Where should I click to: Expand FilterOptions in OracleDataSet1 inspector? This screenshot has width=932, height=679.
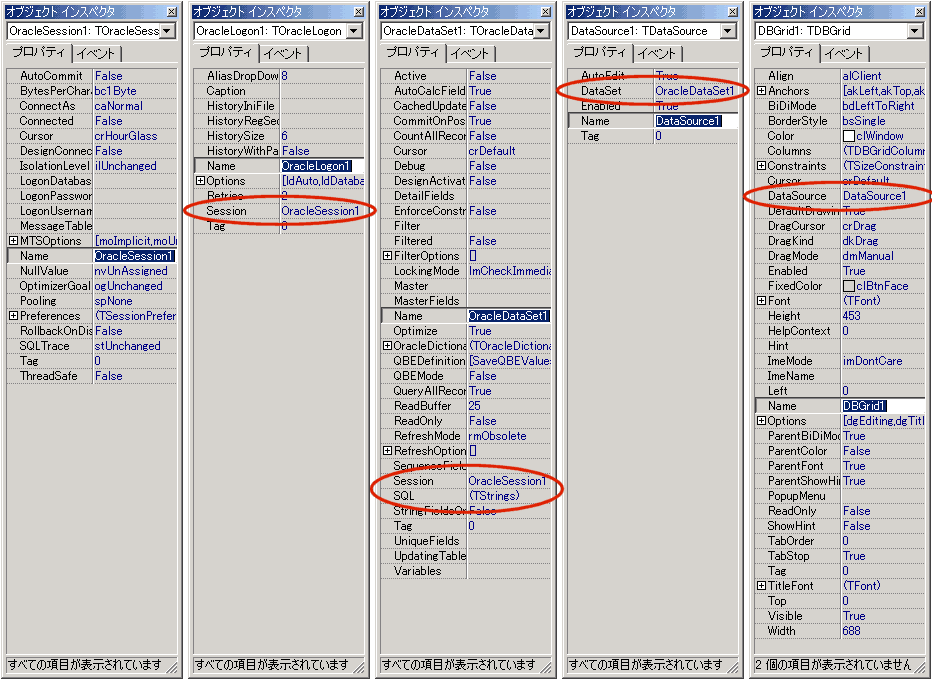388,256
